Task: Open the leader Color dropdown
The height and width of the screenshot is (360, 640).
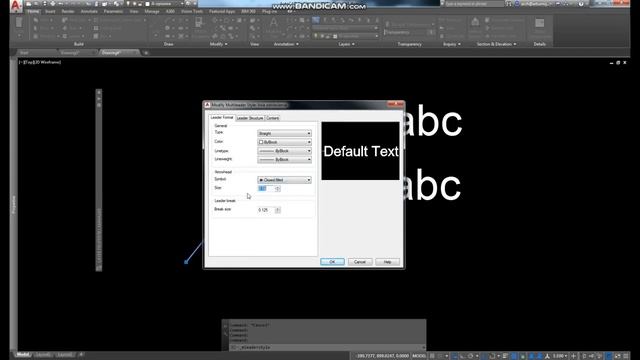Action: point(284,142)
